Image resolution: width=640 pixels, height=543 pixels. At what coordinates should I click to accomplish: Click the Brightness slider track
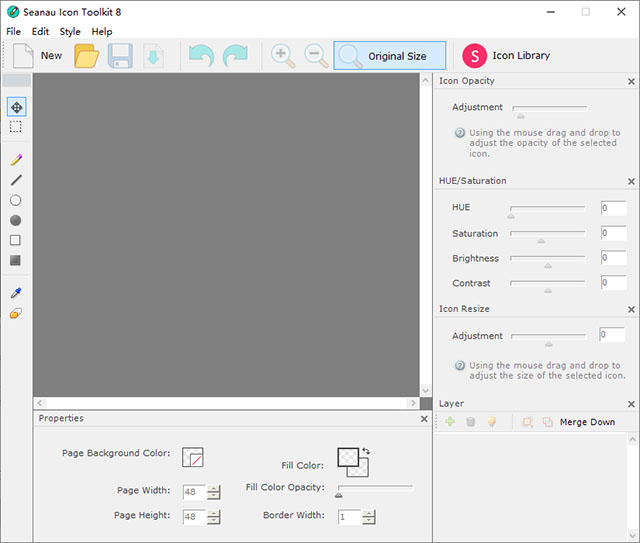(548, 260)
